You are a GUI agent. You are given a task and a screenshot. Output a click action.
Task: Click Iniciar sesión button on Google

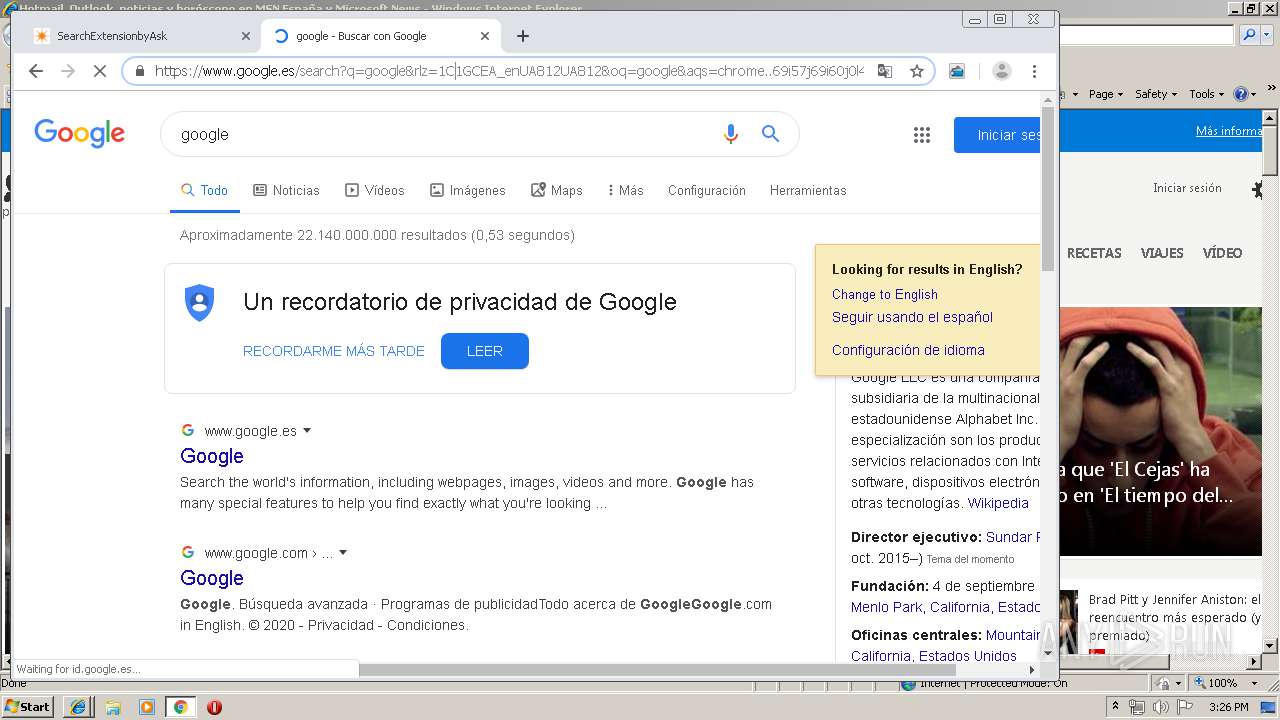point(997,135)
